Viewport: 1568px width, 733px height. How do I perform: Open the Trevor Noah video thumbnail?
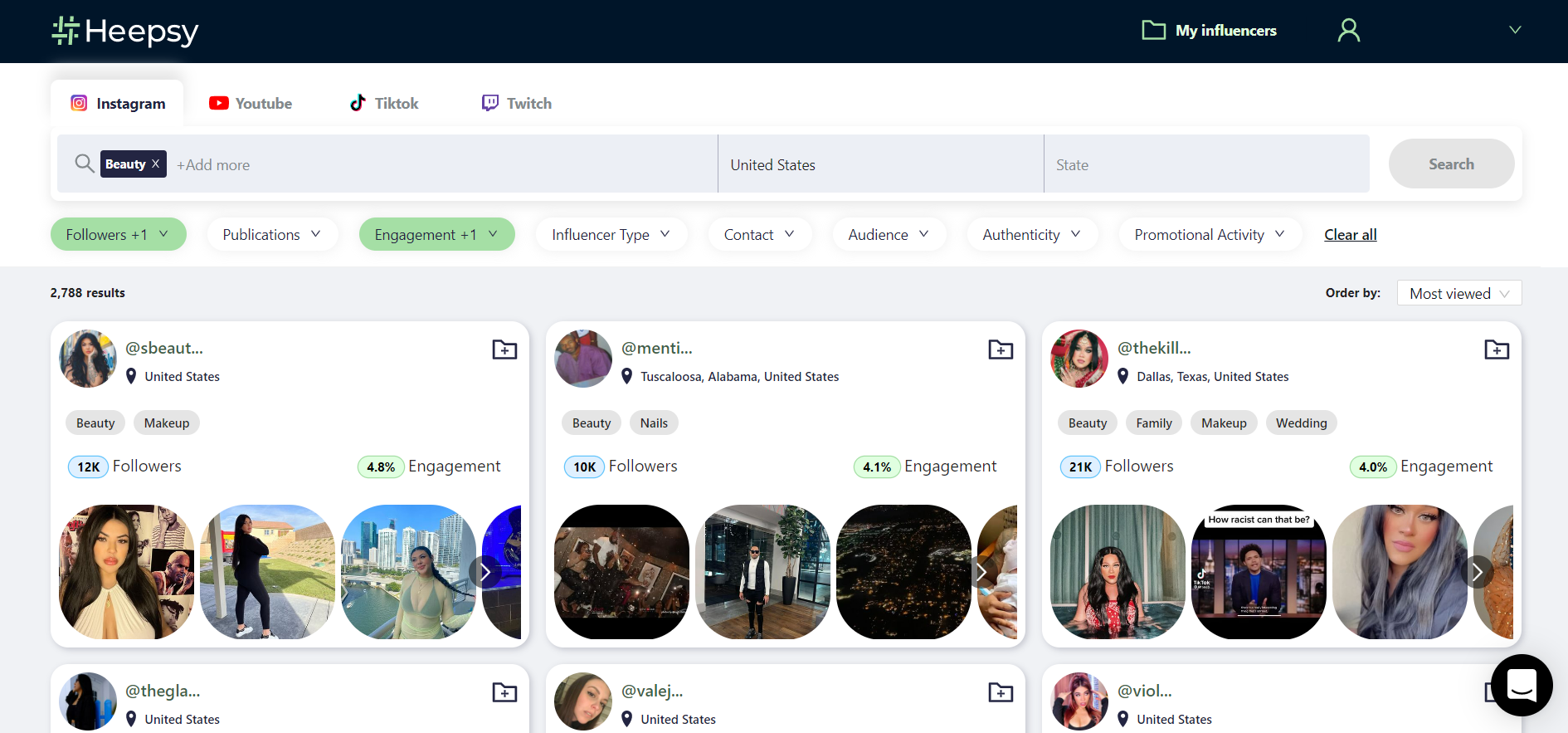click(x=1259, y=572)
